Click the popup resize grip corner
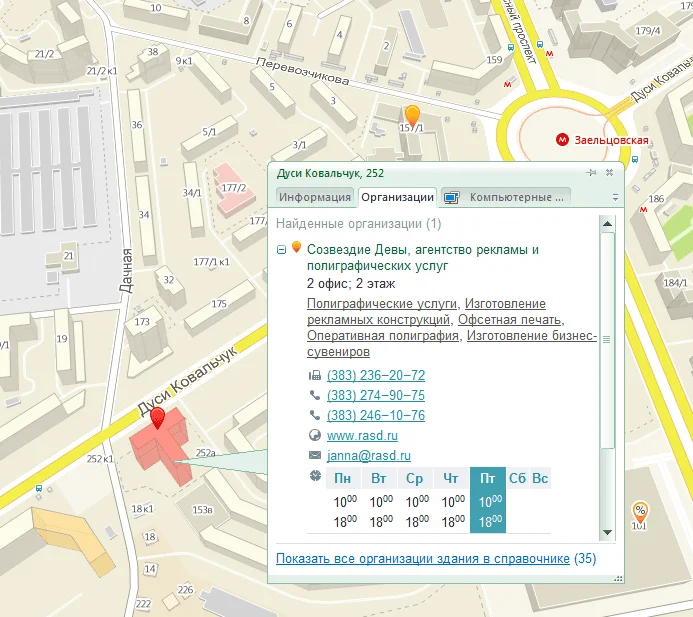693x617 pixels. click(x=618, y=578)
